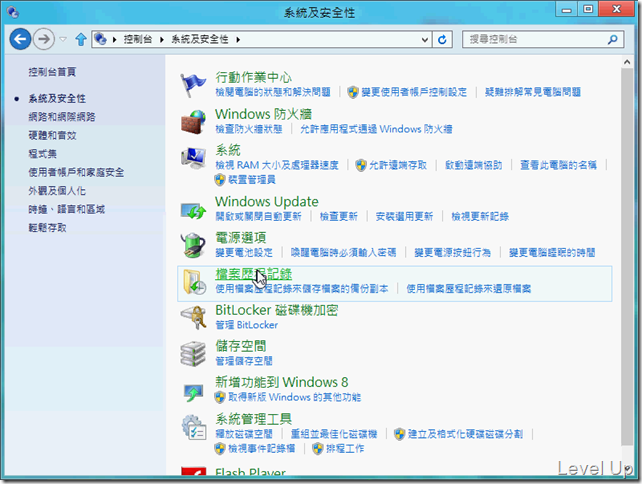Click 變更使用者帳戶控制設定 link

pos(414,92)
